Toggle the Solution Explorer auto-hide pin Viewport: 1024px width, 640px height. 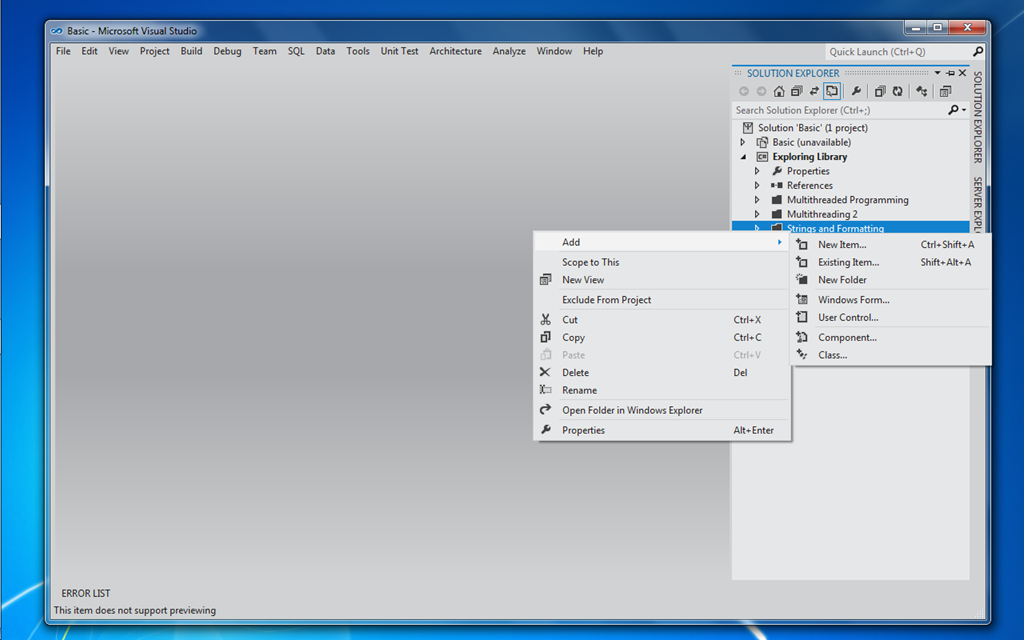pos(950,73)
